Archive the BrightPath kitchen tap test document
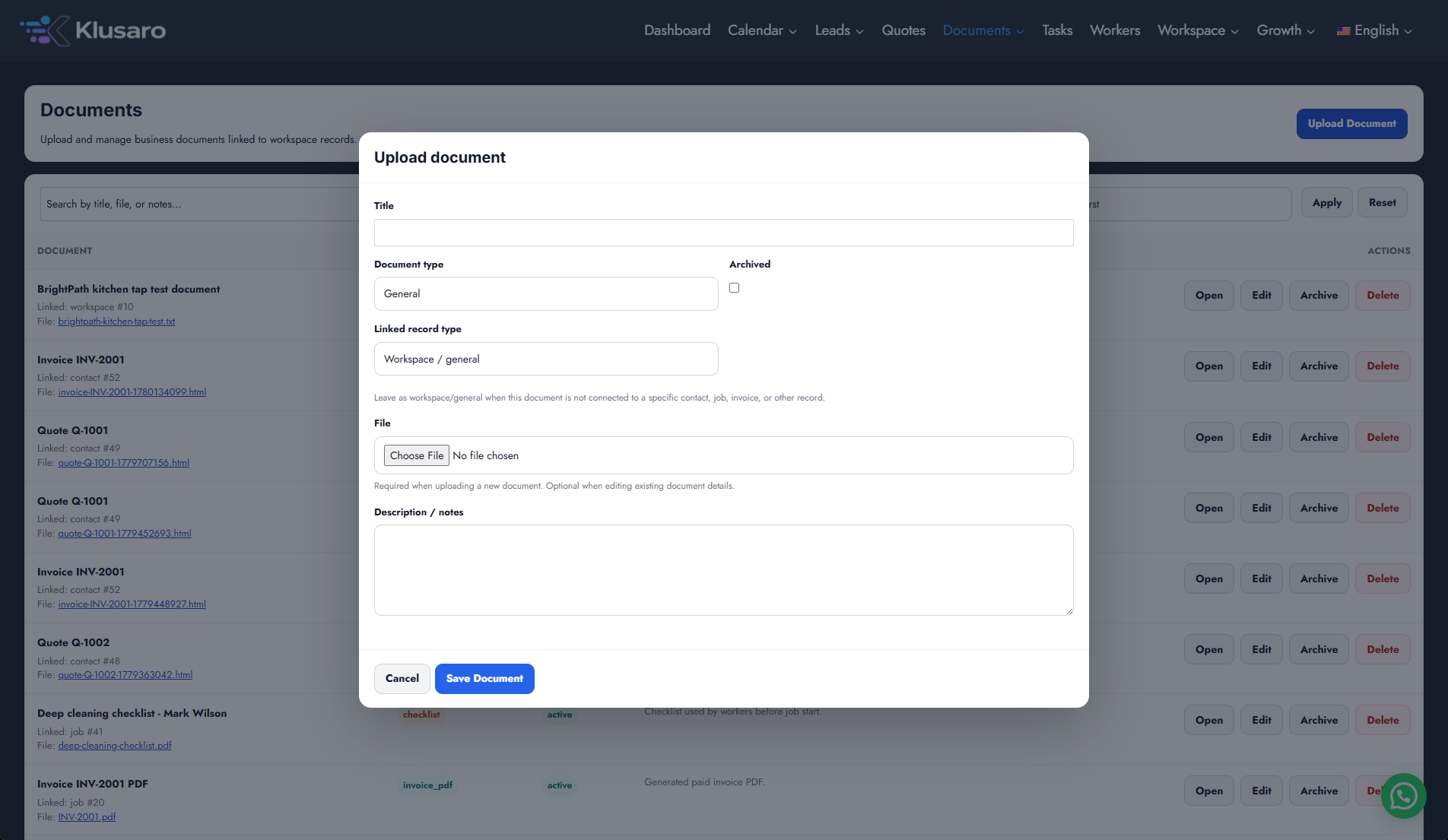The width and height of the screenshot is (1448, 840). (x=1319, y=296)
